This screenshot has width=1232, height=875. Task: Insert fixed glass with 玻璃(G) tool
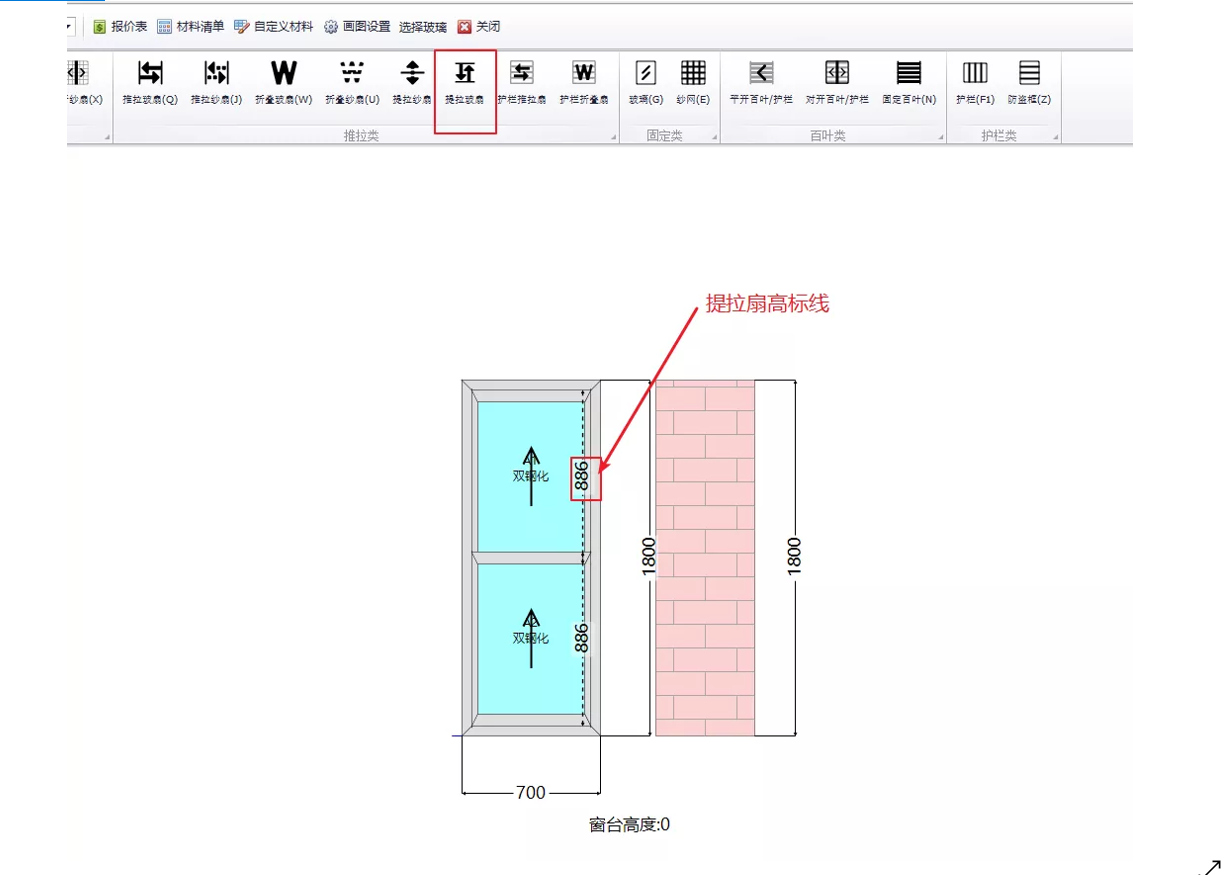(x=646, y=82)
